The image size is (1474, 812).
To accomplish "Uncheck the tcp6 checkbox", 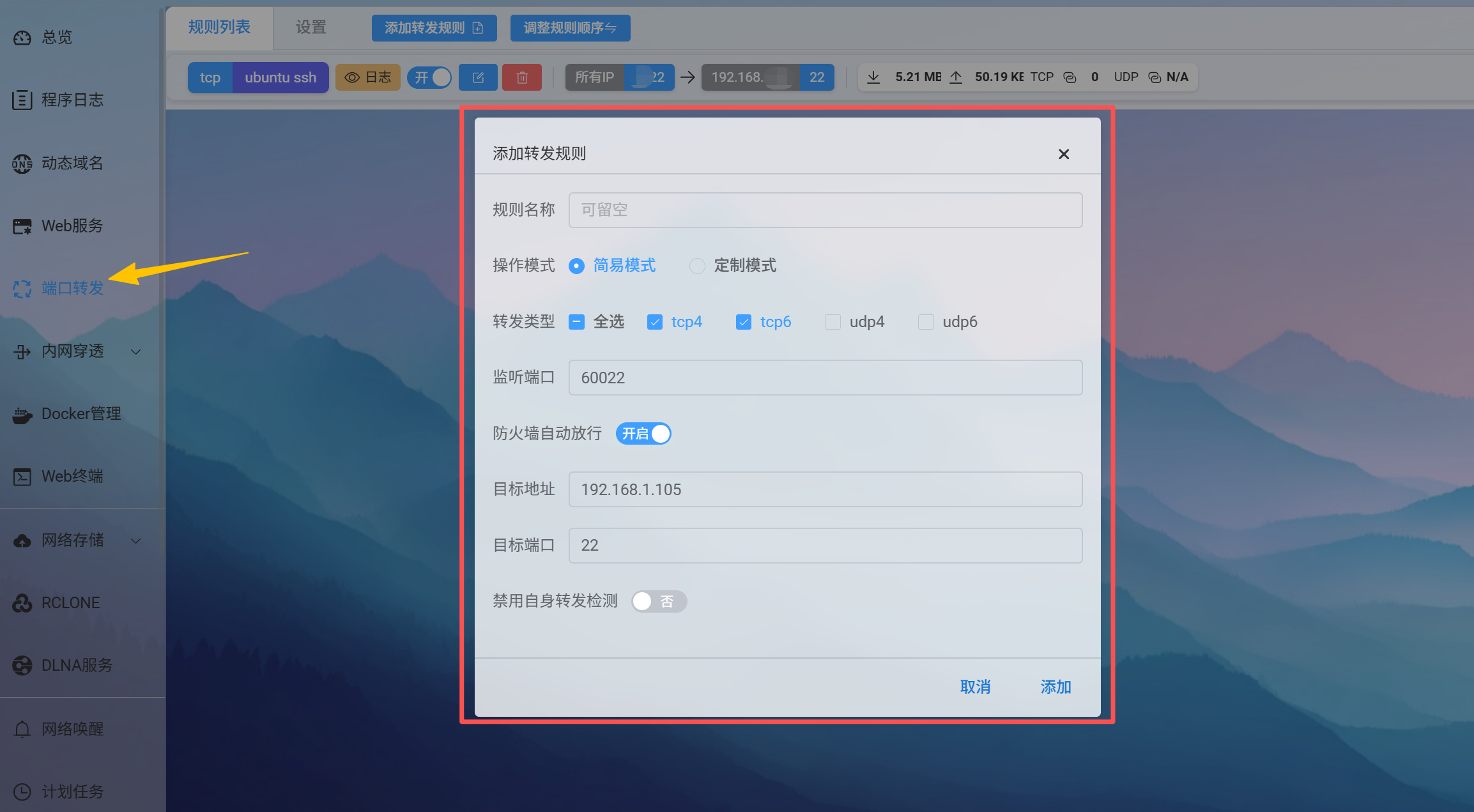I will click(x=744, y=322).
